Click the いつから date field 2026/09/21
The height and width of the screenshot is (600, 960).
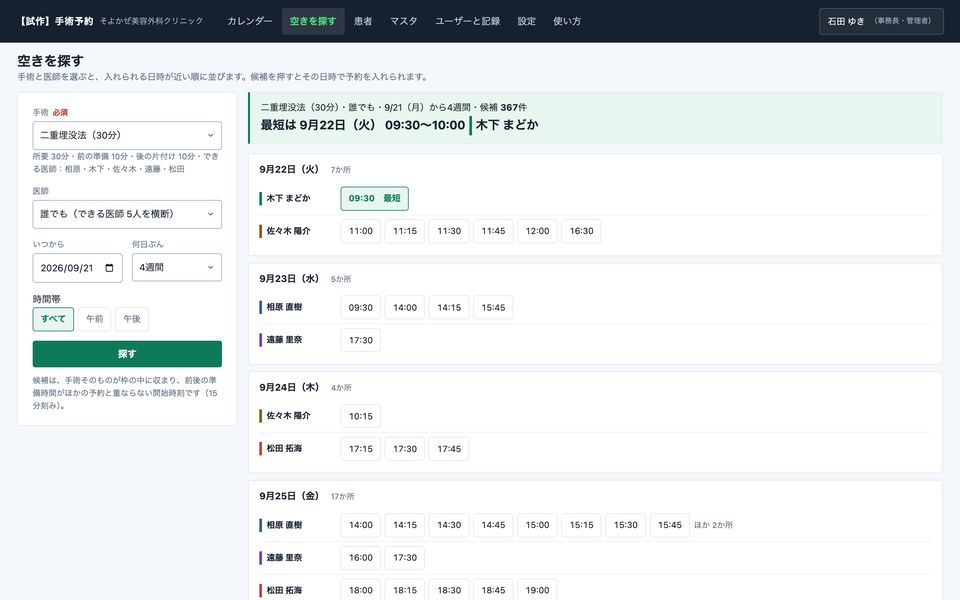pyautogui.click(x=78, y=268)
